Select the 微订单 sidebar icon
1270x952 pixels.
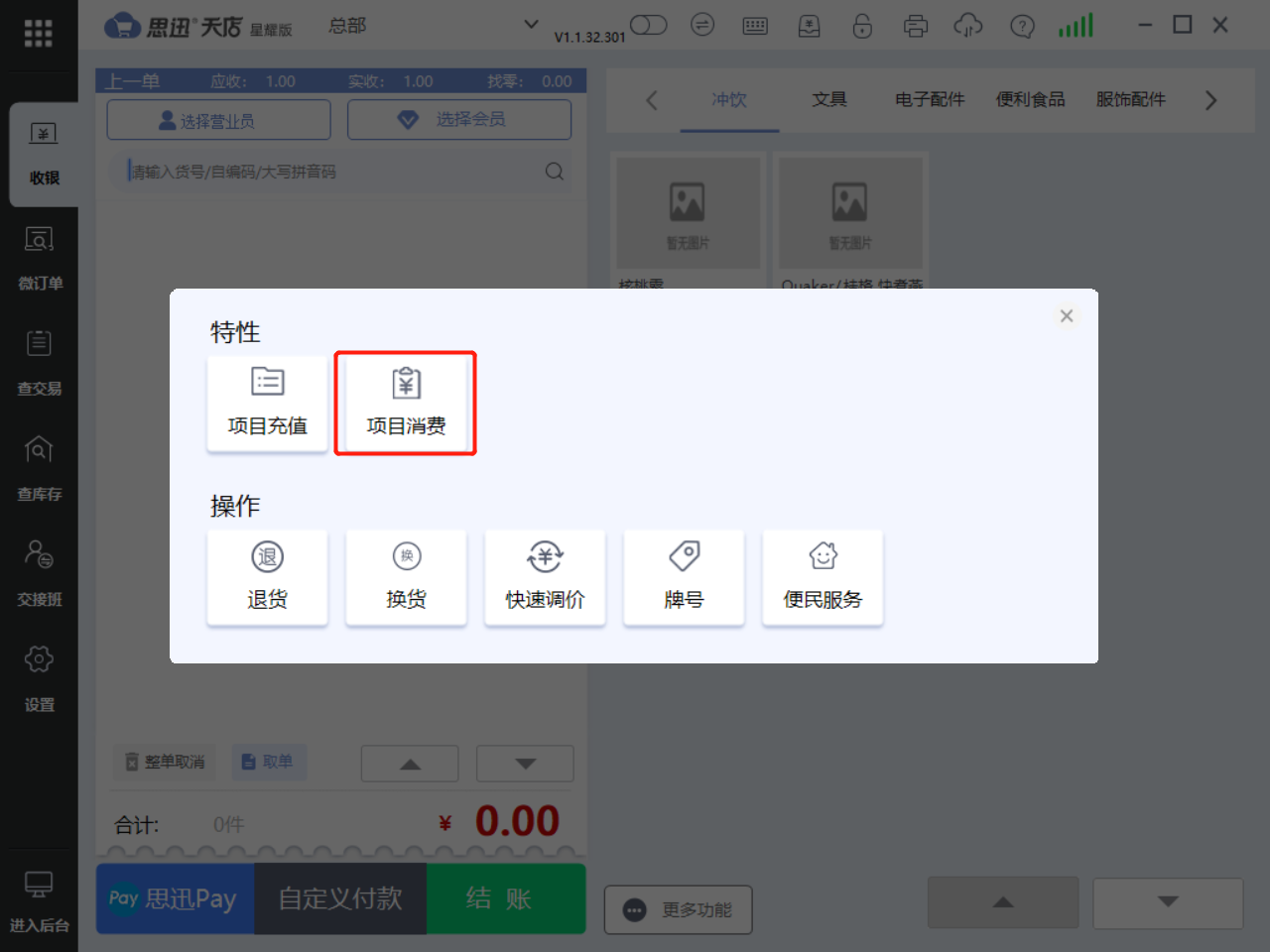pos(40,258)
